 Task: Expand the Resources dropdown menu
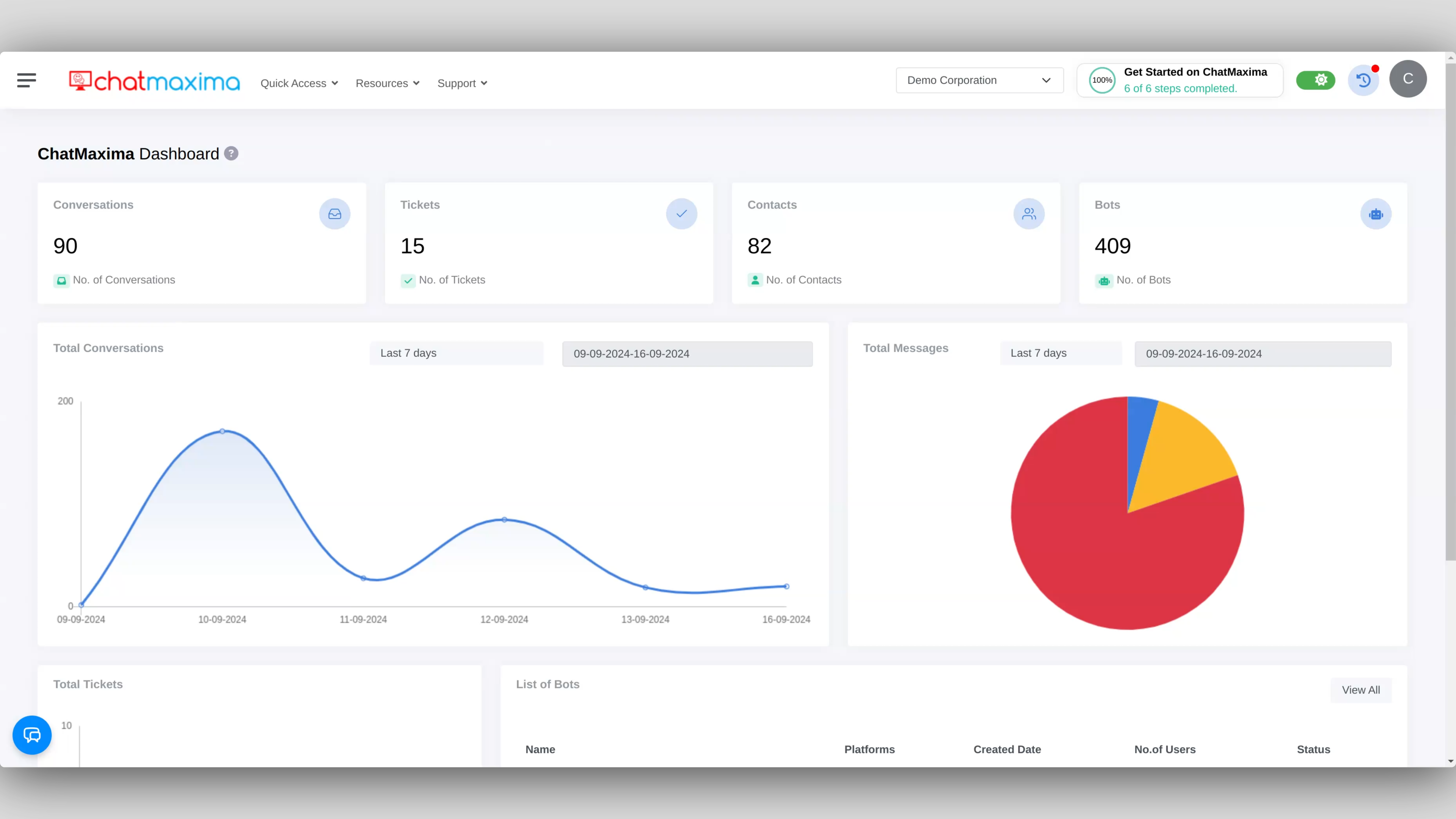[388, 83]
